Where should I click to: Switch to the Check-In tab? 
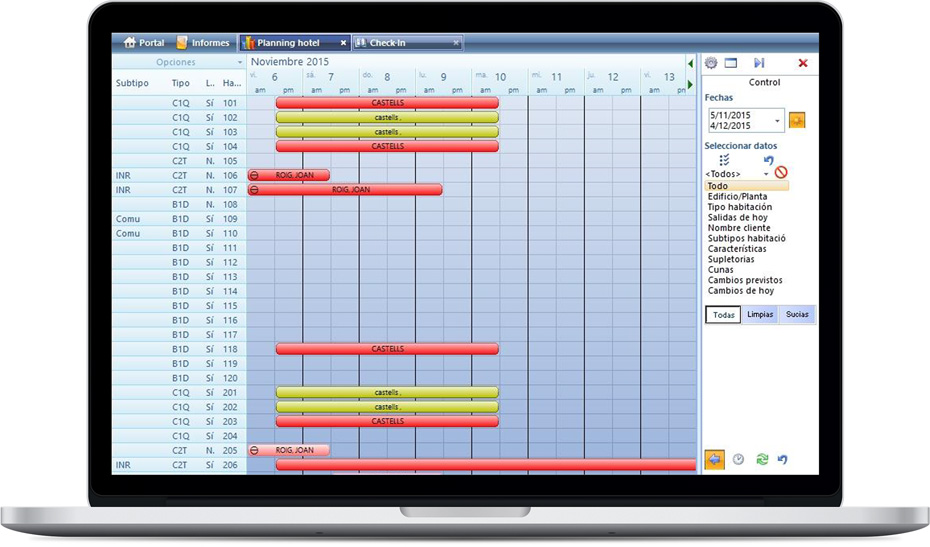click(407, 43)
